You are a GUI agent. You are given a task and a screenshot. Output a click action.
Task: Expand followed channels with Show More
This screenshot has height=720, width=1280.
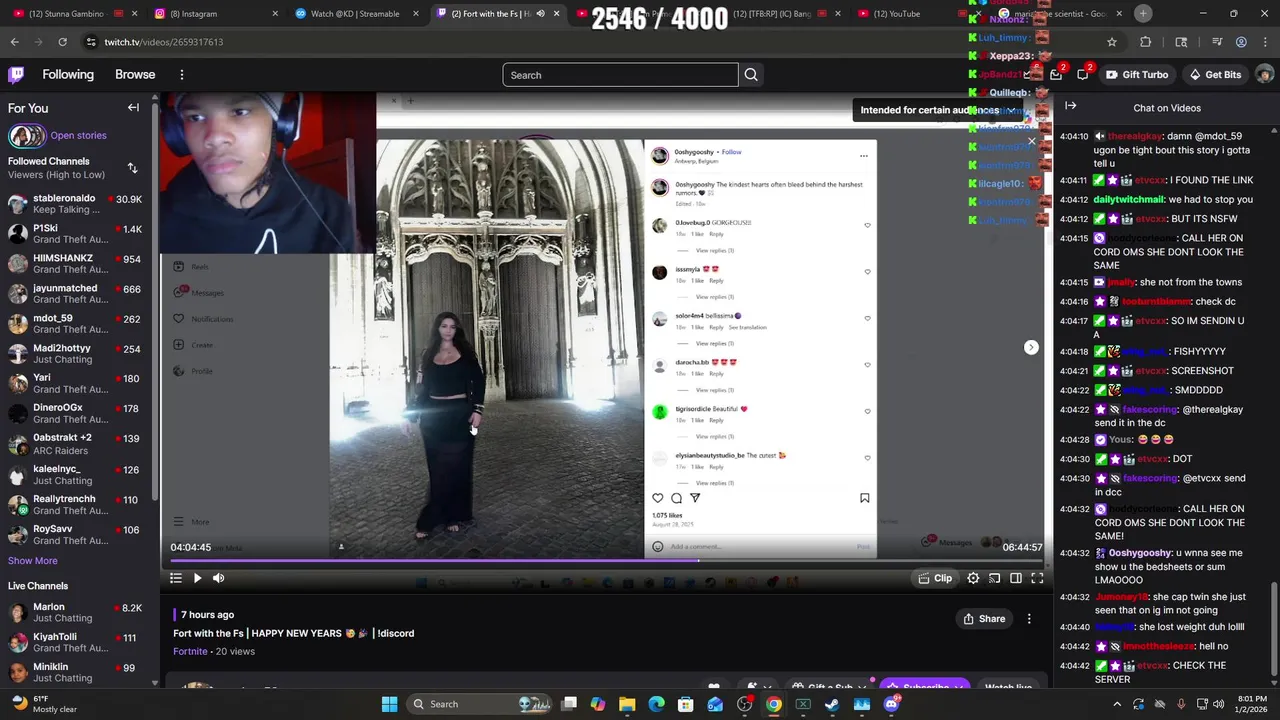coord(33,561)
